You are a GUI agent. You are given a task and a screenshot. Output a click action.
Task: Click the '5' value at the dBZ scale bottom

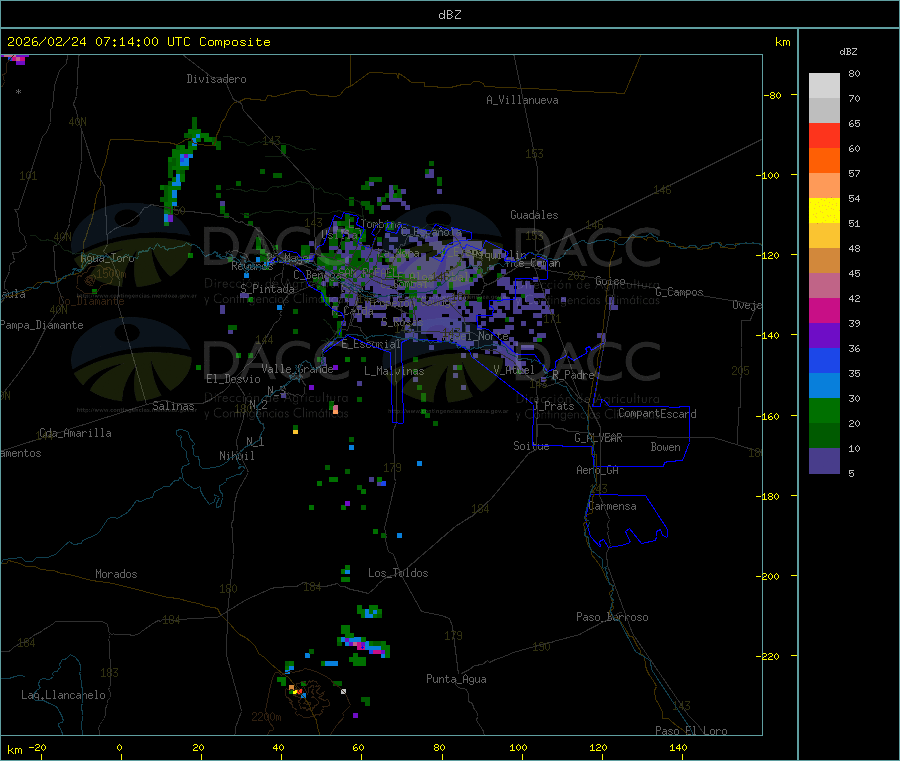851,473
